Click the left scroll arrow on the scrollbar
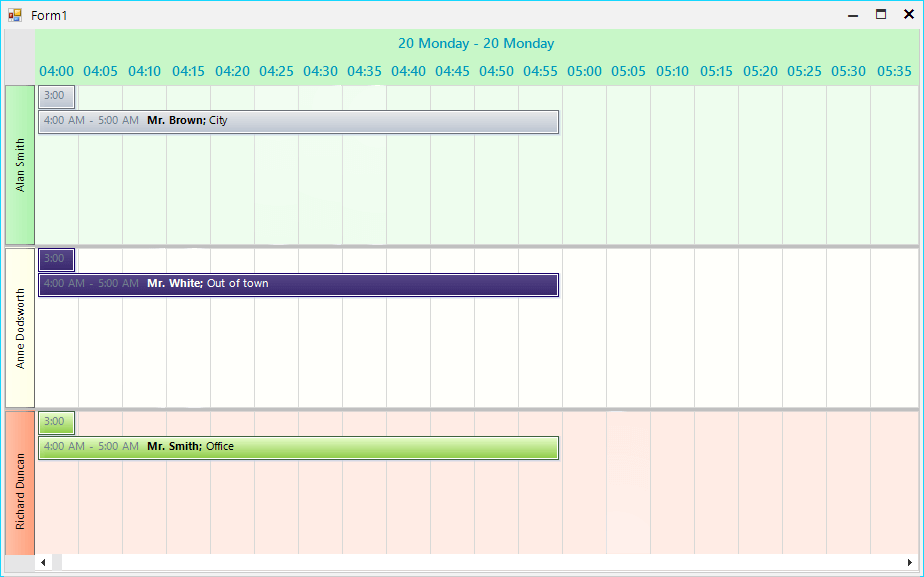Image resolution: width=924 pixels, height=577 pixels. [x=42, y=562]
